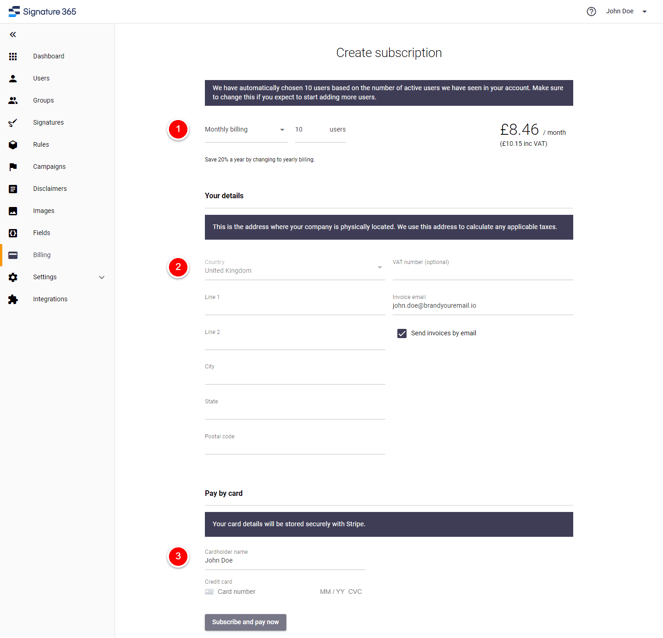Open the Groups people icon
Image resolution: width=663 pixels, height=638 pixels.
click(x=13, y=100)
